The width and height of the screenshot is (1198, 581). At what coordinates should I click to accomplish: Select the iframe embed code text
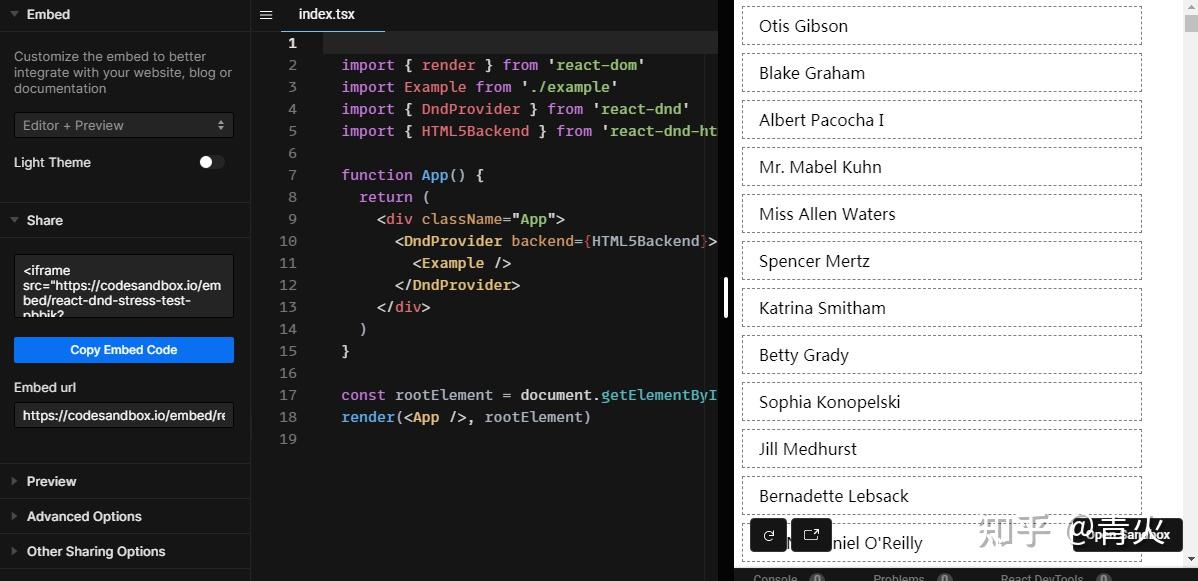(123, 286)
